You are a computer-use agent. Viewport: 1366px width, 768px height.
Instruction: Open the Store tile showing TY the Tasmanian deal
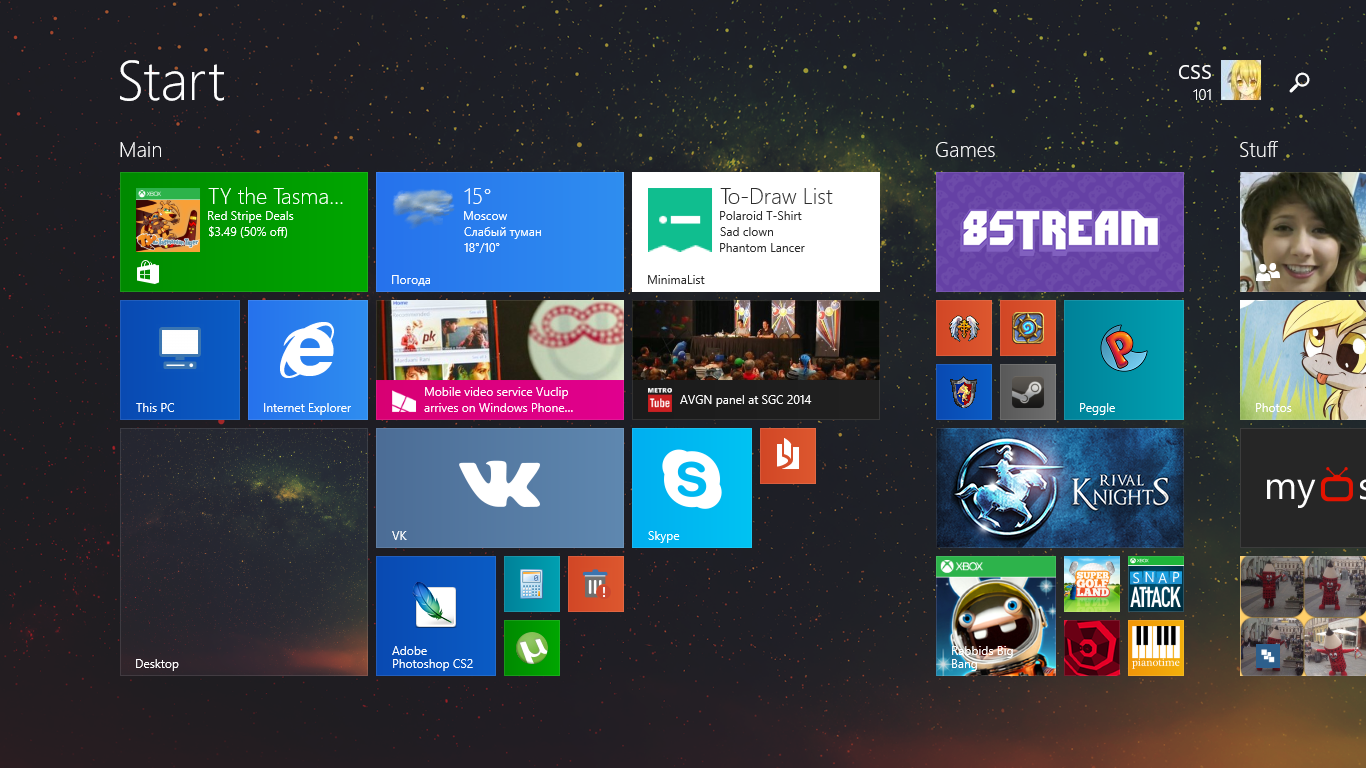(244, 232)
